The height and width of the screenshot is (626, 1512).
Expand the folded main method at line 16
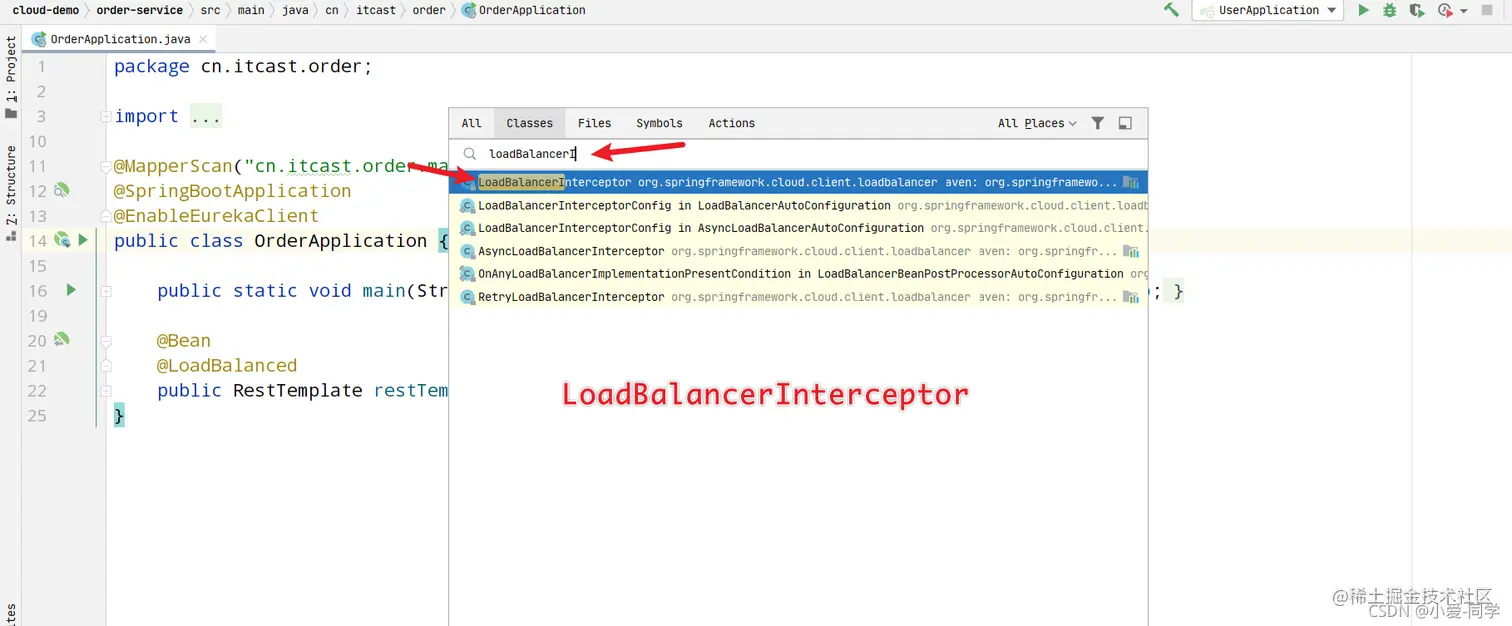pos(105,291)
